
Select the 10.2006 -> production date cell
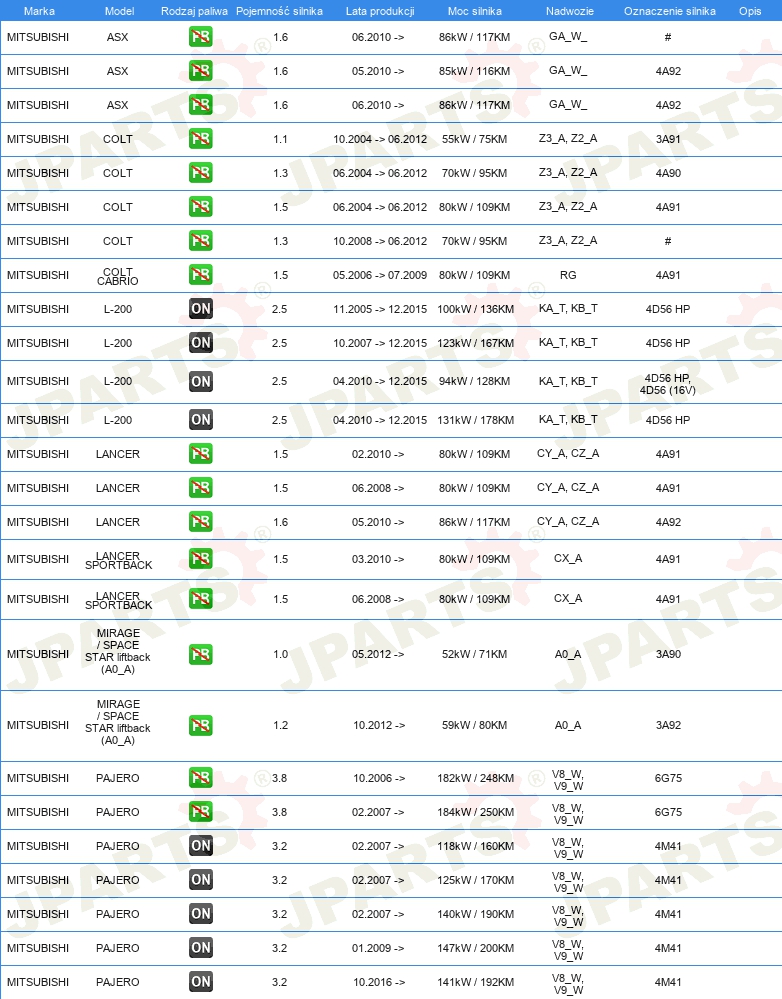379,778
